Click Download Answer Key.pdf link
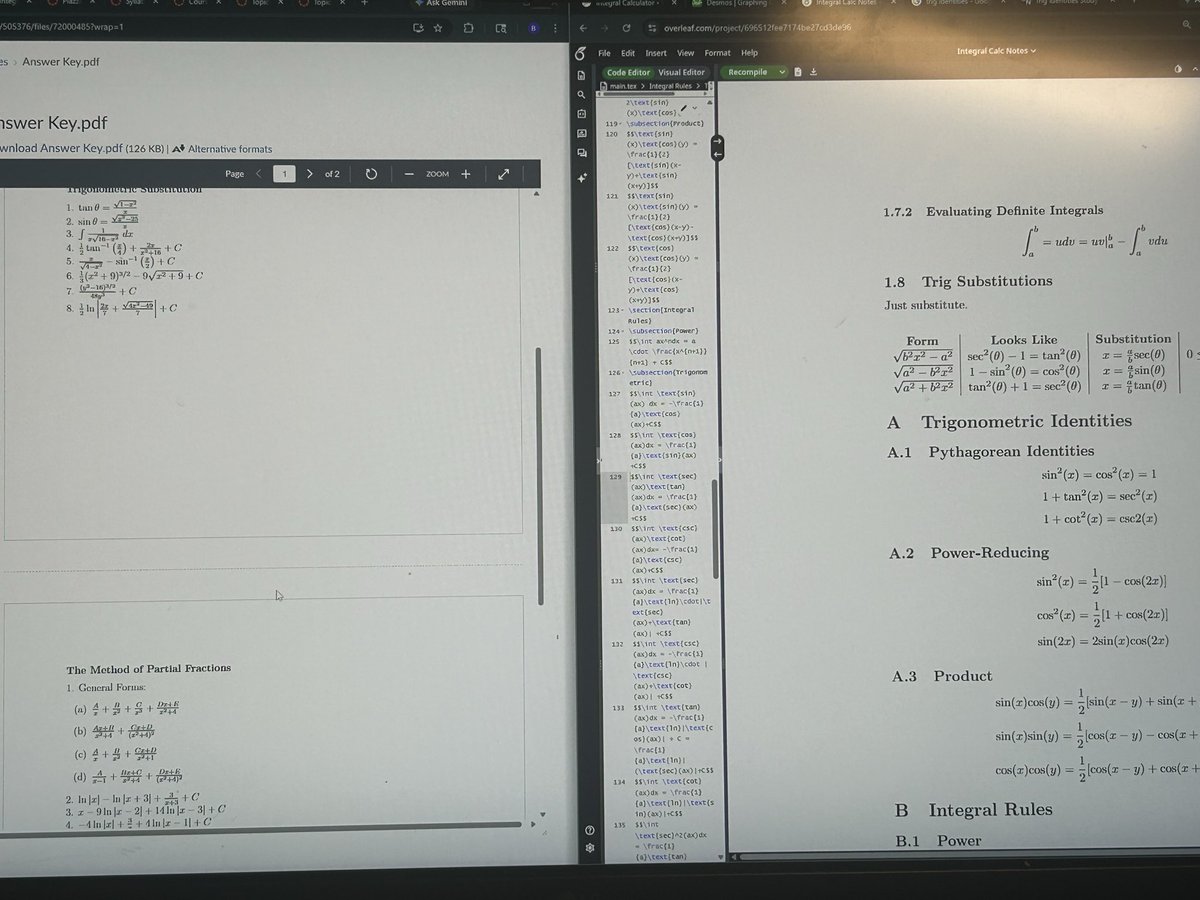 point(61,149)
